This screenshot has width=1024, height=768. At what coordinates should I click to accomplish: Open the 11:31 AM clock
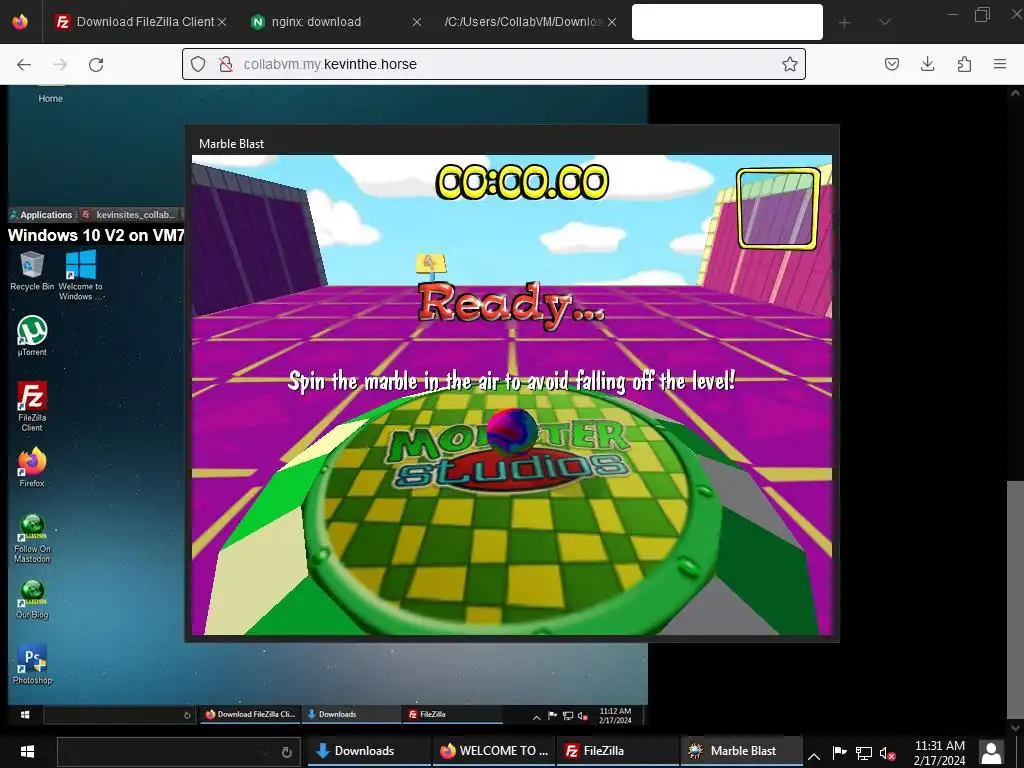pos(940,752)
